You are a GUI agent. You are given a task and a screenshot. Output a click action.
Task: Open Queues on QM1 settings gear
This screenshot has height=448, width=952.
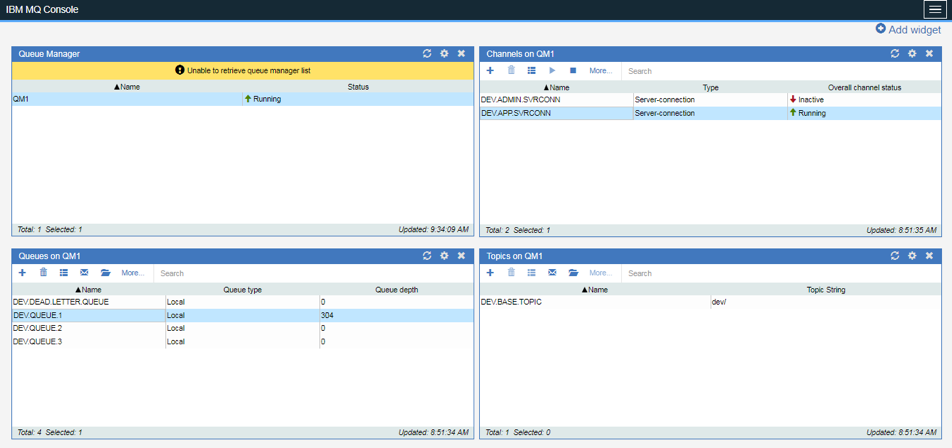click(x=444, y=256)
